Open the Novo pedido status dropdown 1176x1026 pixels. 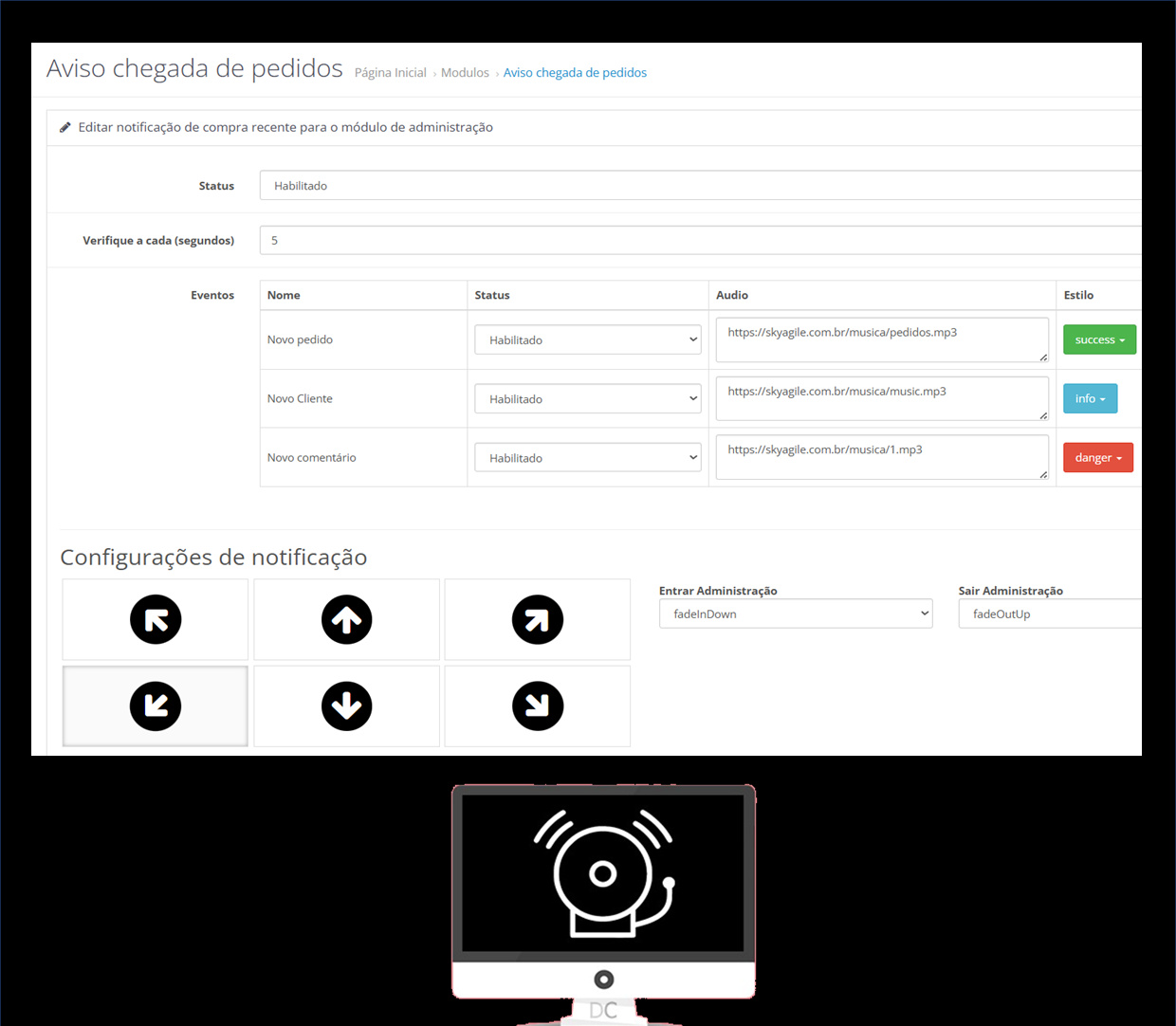pyautogui.click(x=587, y=339)
